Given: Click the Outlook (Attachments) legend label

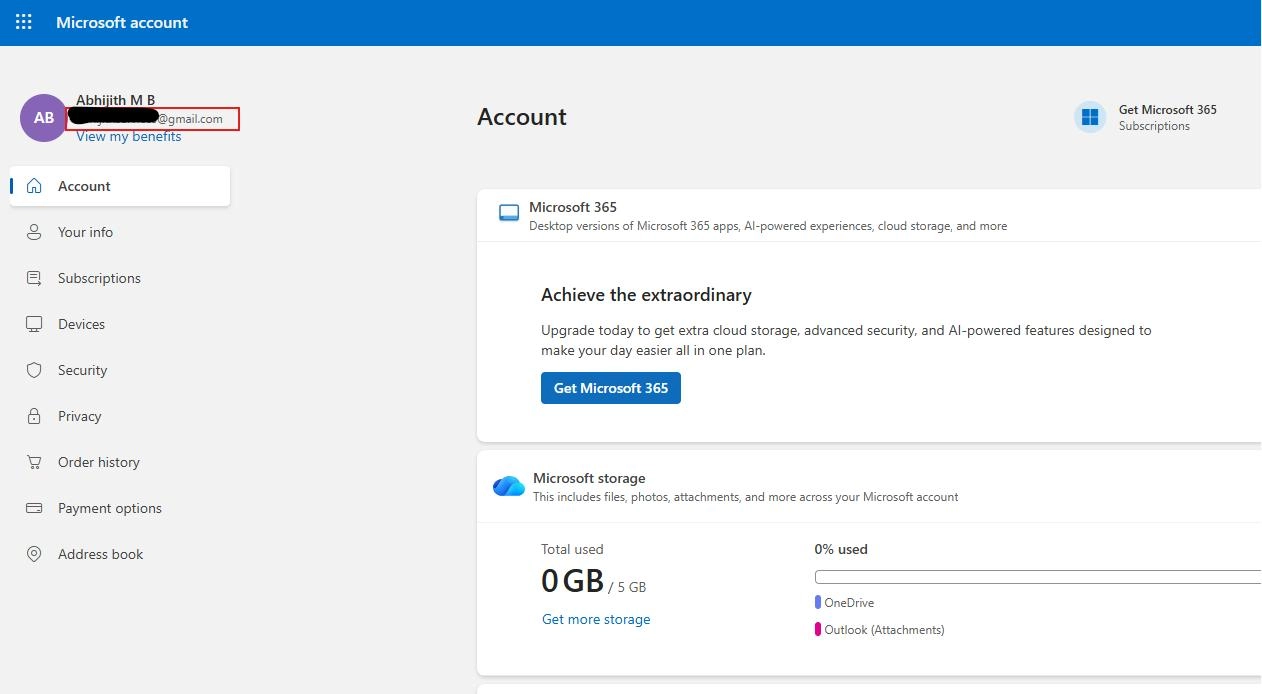Looking at the screenshot, I should (x=884, y=630).
